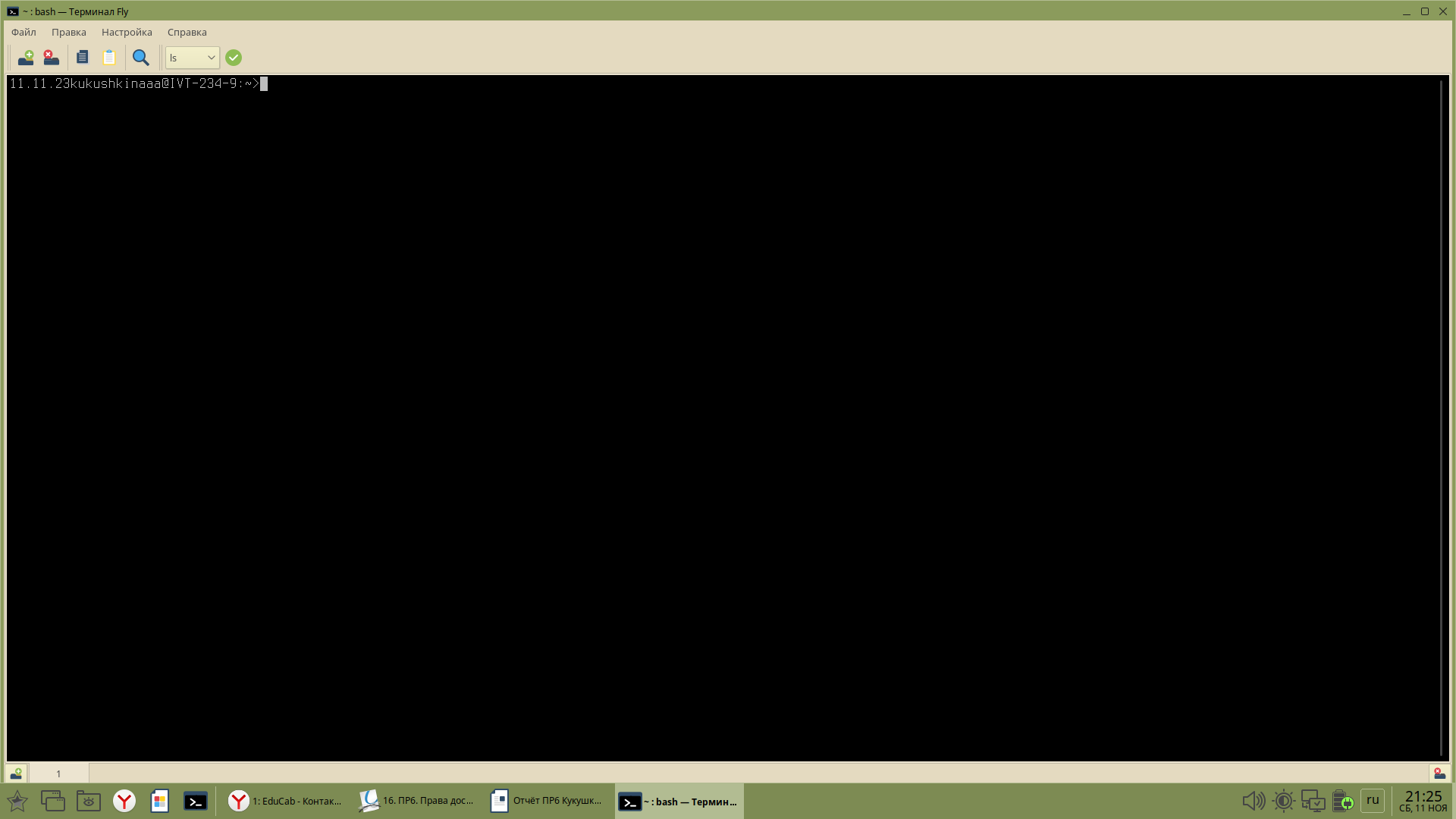Open the file manager from the taskbar

[x=89, y=801]
